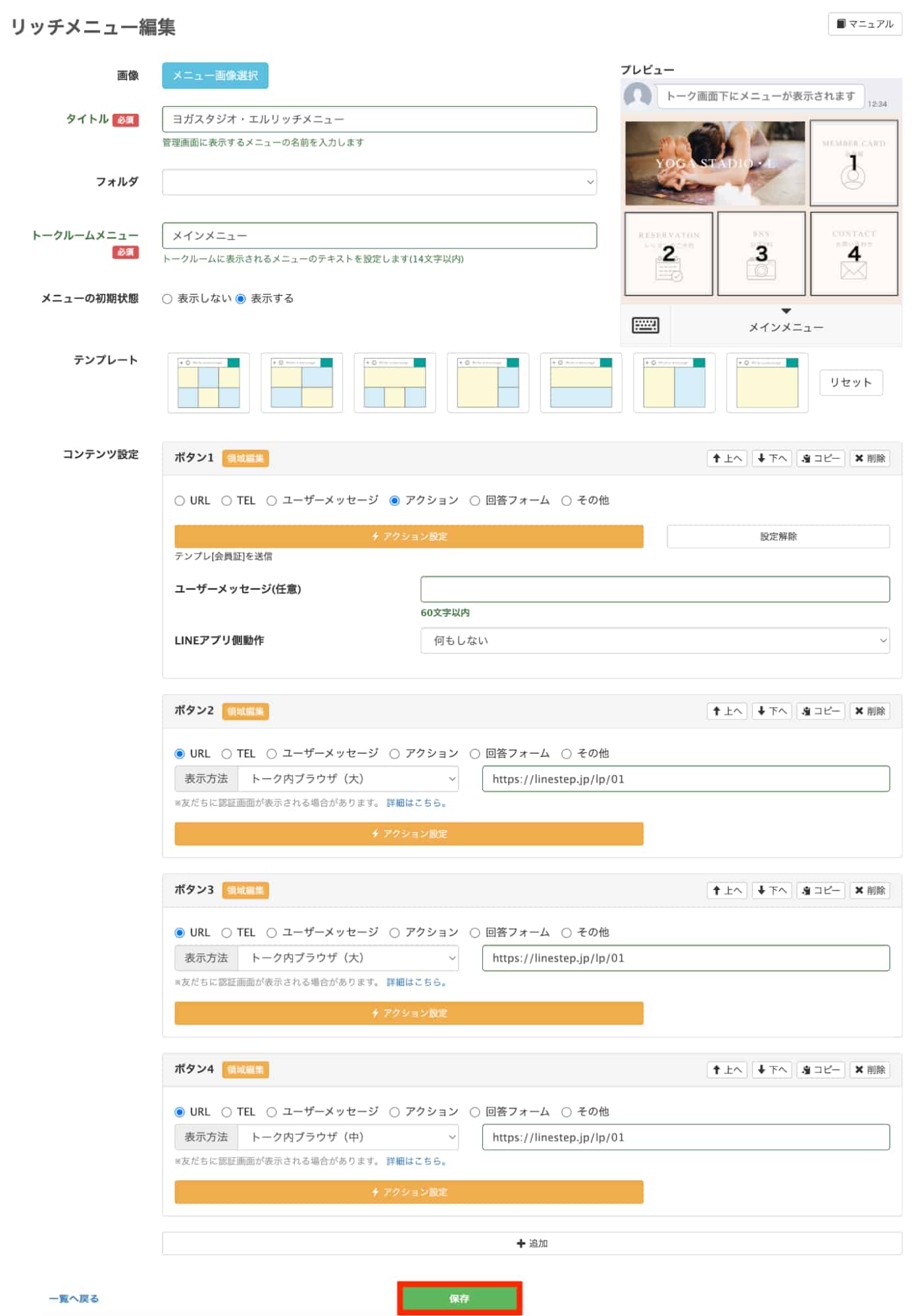Select two-row stacked template

pos(581,382)
